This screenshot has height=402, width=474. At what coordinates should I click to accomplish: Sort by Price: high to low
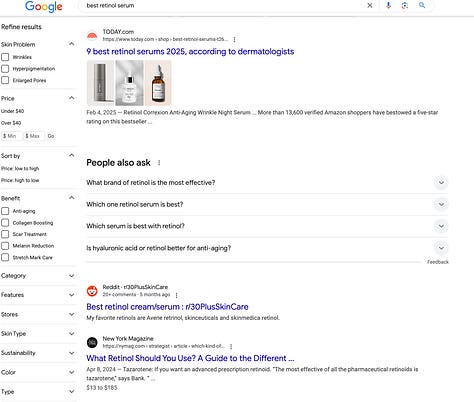point(20,180)
